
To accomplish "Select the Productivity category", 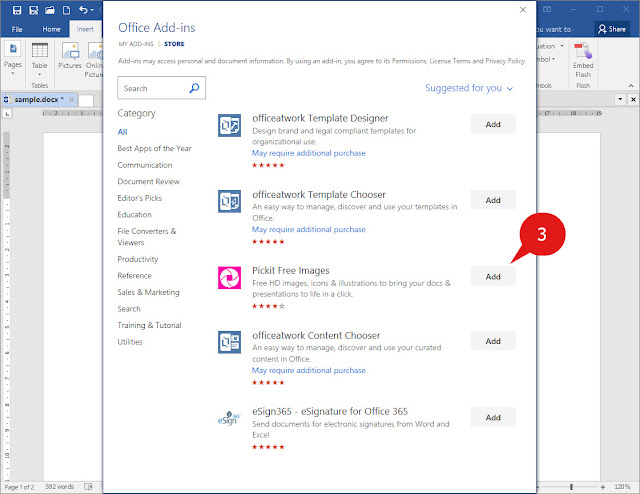I will click(138, 259).
